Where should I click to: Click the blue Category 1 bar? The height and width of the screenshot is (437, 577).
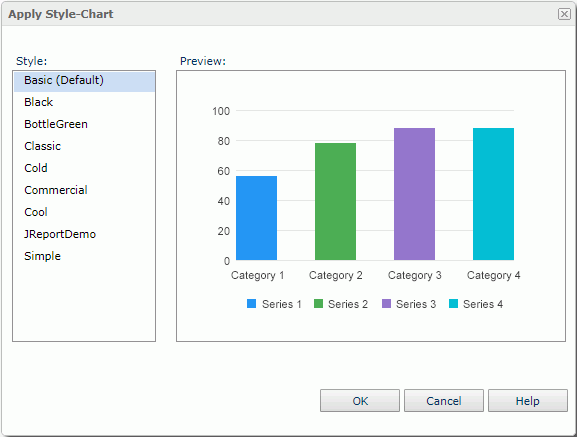(256, 218)
